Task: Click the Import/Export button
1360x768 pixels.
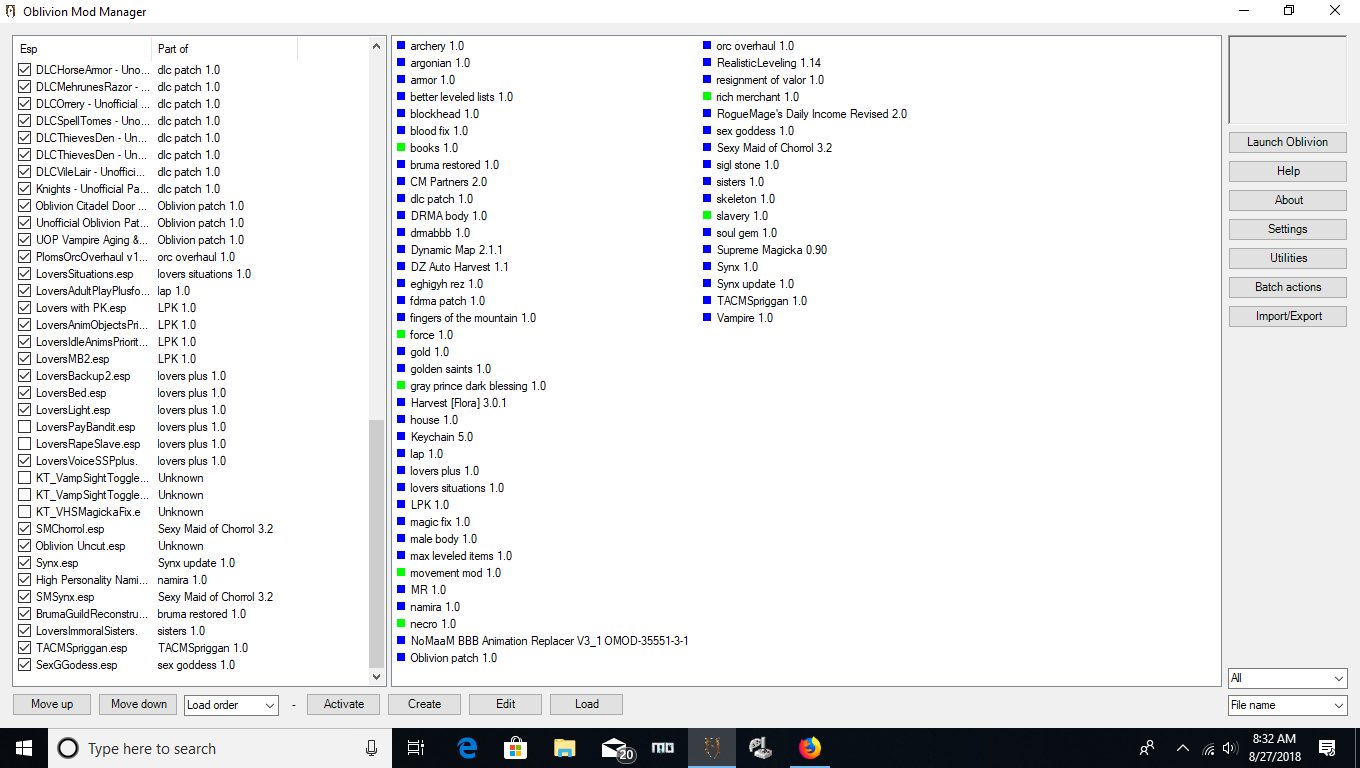Action: pos(1287,316)
